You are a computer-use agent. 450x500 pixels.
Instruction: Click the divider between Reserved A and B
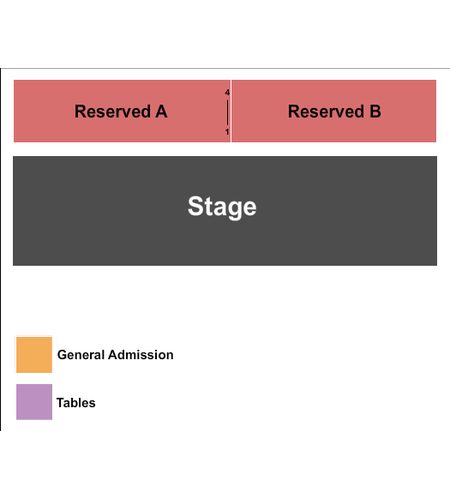click(231, 111)
